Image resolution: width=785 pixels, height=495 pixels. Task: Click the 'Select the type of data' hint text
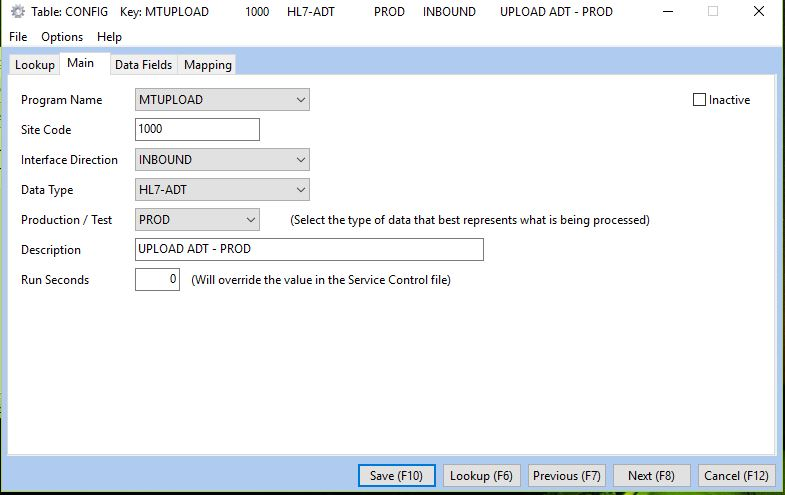tap(470, 220)
